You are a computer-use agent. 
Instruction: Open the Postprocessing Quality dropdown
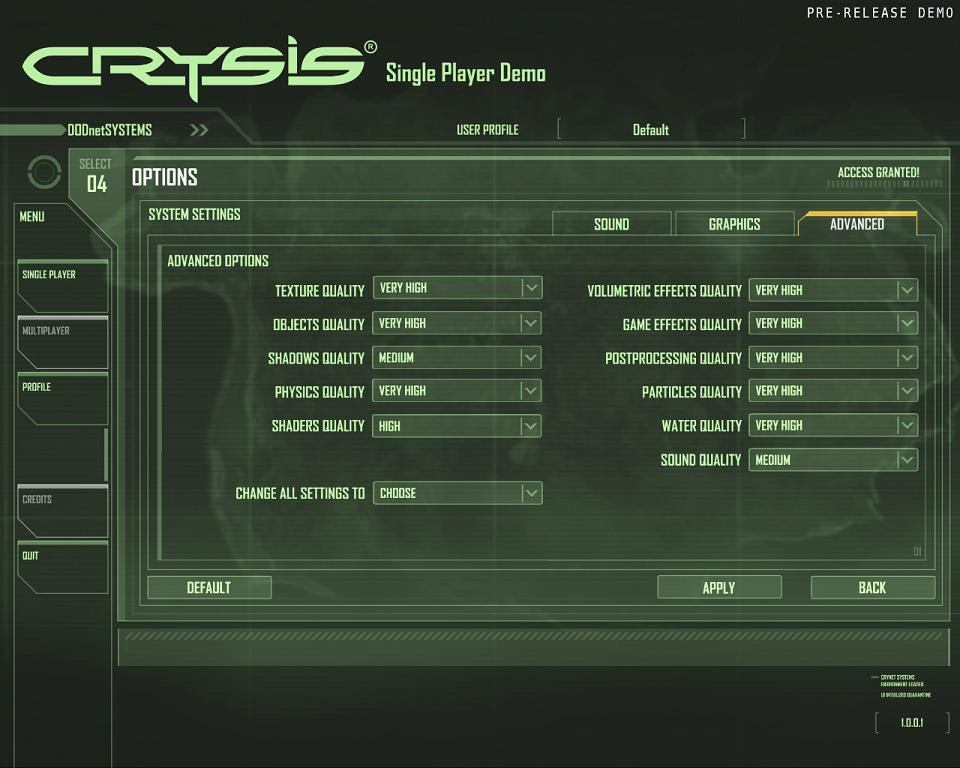[x=833, y=358]
